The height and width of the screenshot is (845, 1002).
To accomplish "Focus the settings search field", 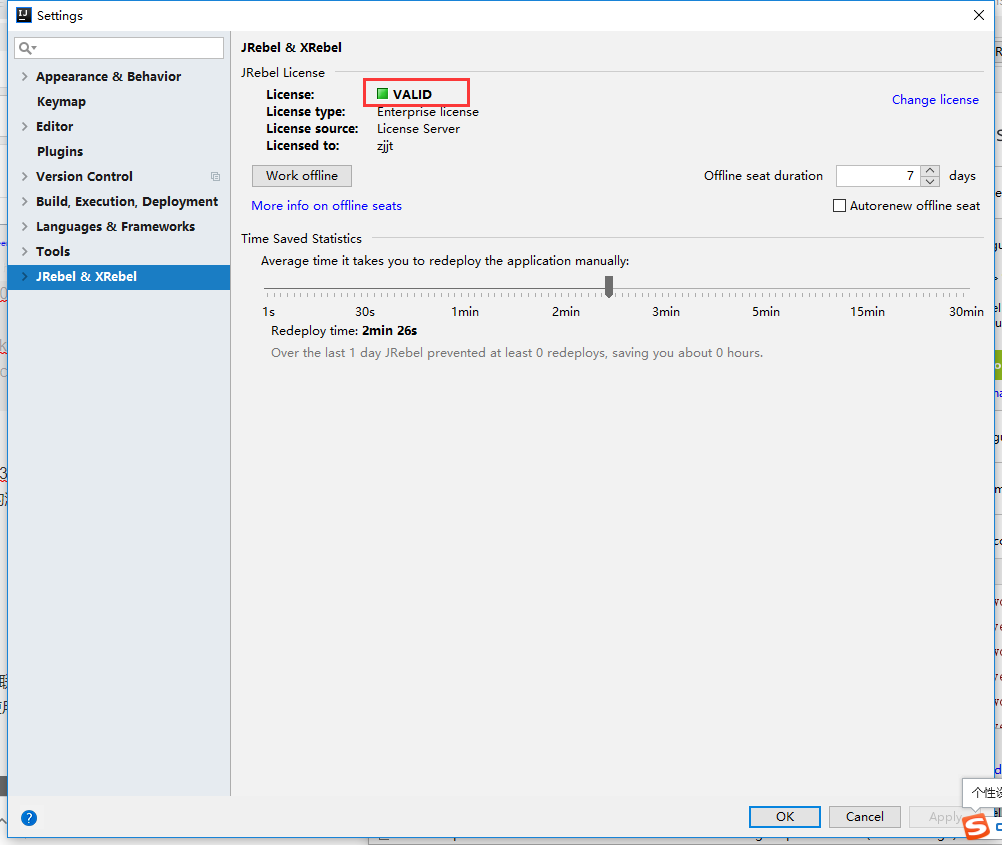I will pos(119,48).
